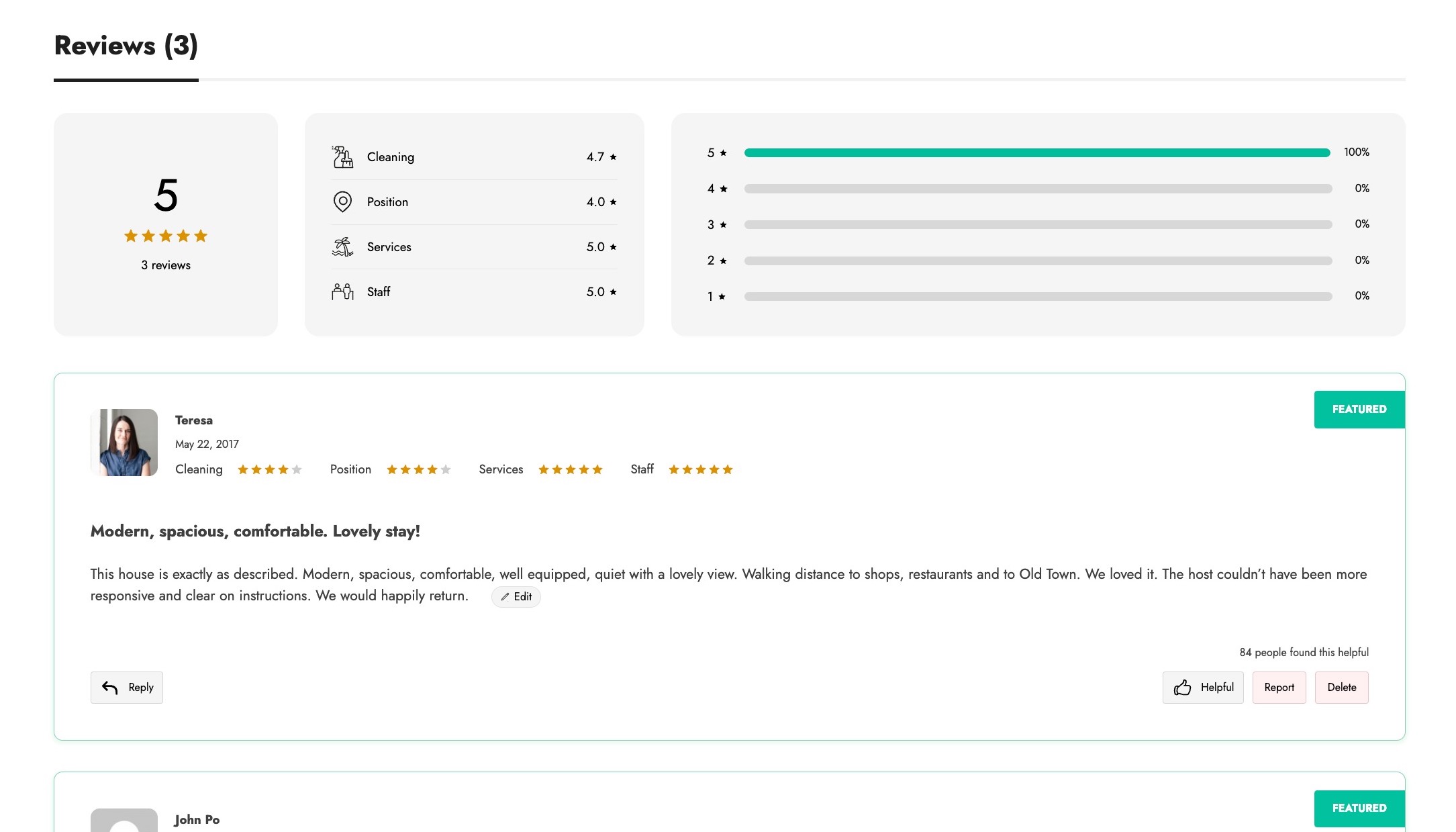
Task: Click the Staff people icon
Action: click(342, 291)
